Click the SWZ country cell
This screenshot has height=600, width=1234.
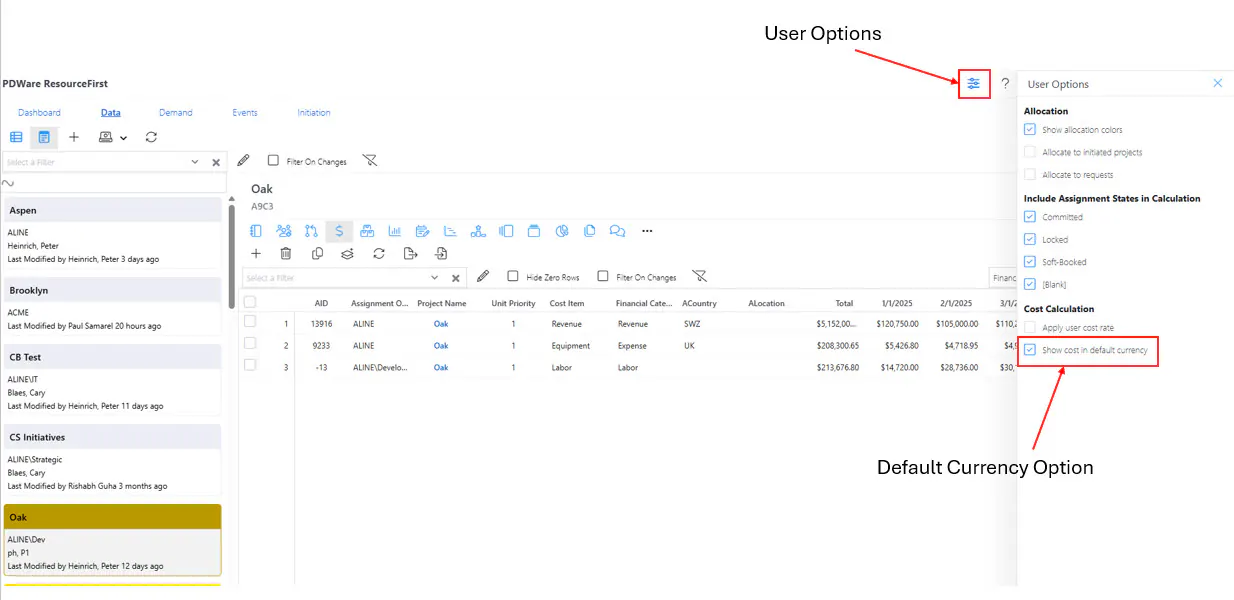692,324
